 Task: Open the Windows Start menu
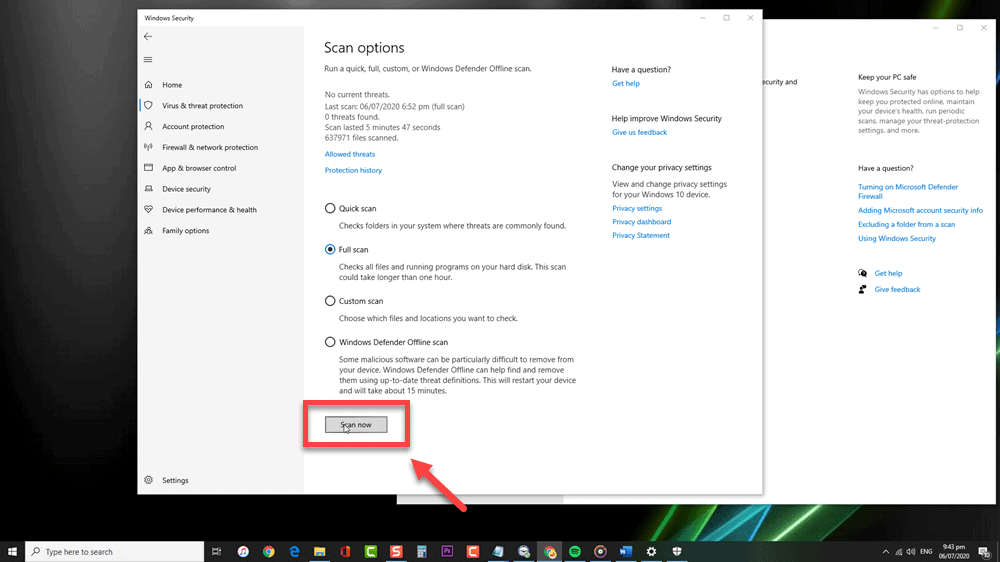(x=12, y=552)
